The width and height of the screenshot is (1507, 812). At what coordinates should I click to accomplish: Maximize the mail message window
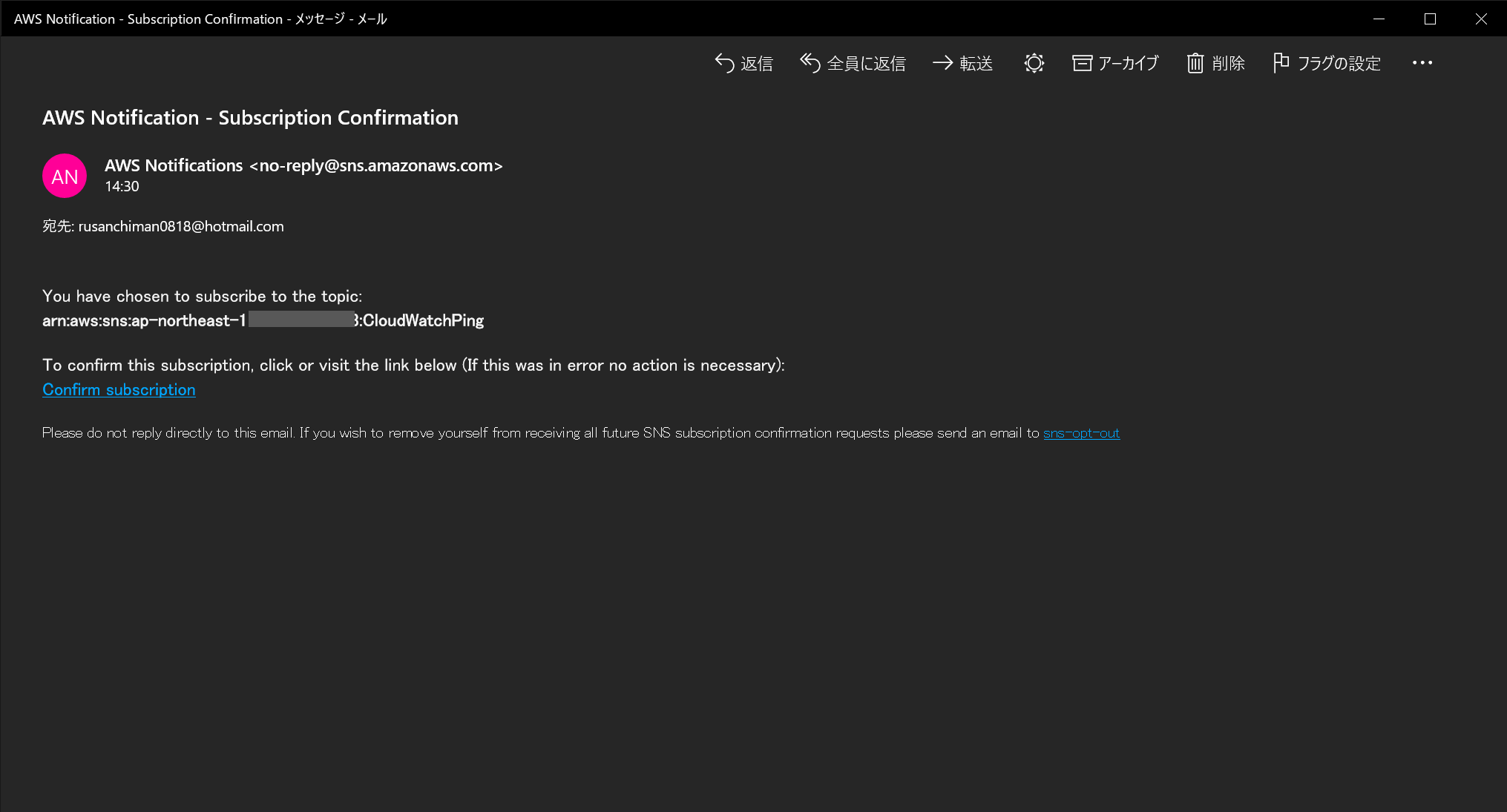[1430, 19]
